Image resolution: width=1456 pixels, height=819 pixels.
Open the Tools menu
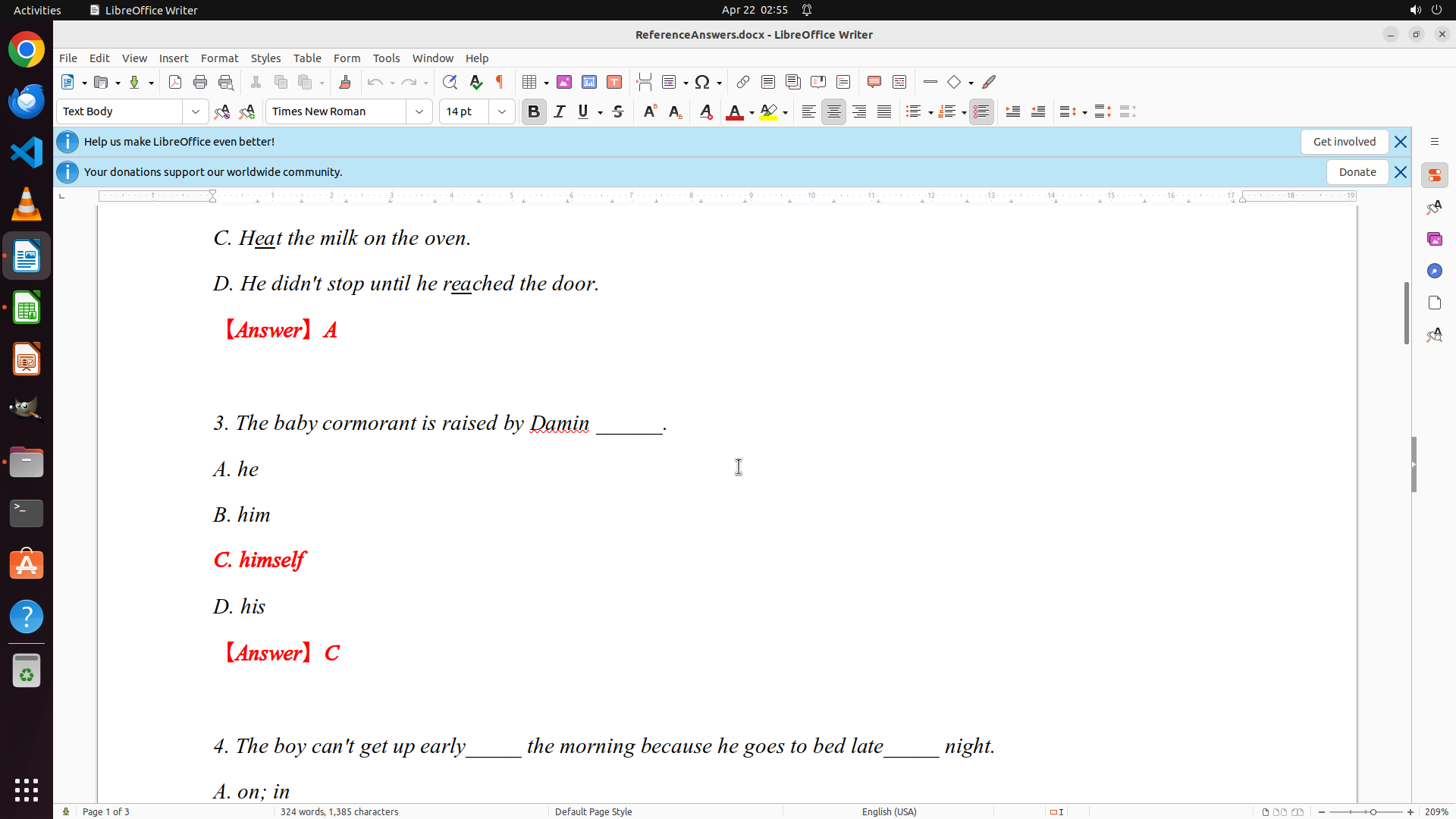click(386, 58)
